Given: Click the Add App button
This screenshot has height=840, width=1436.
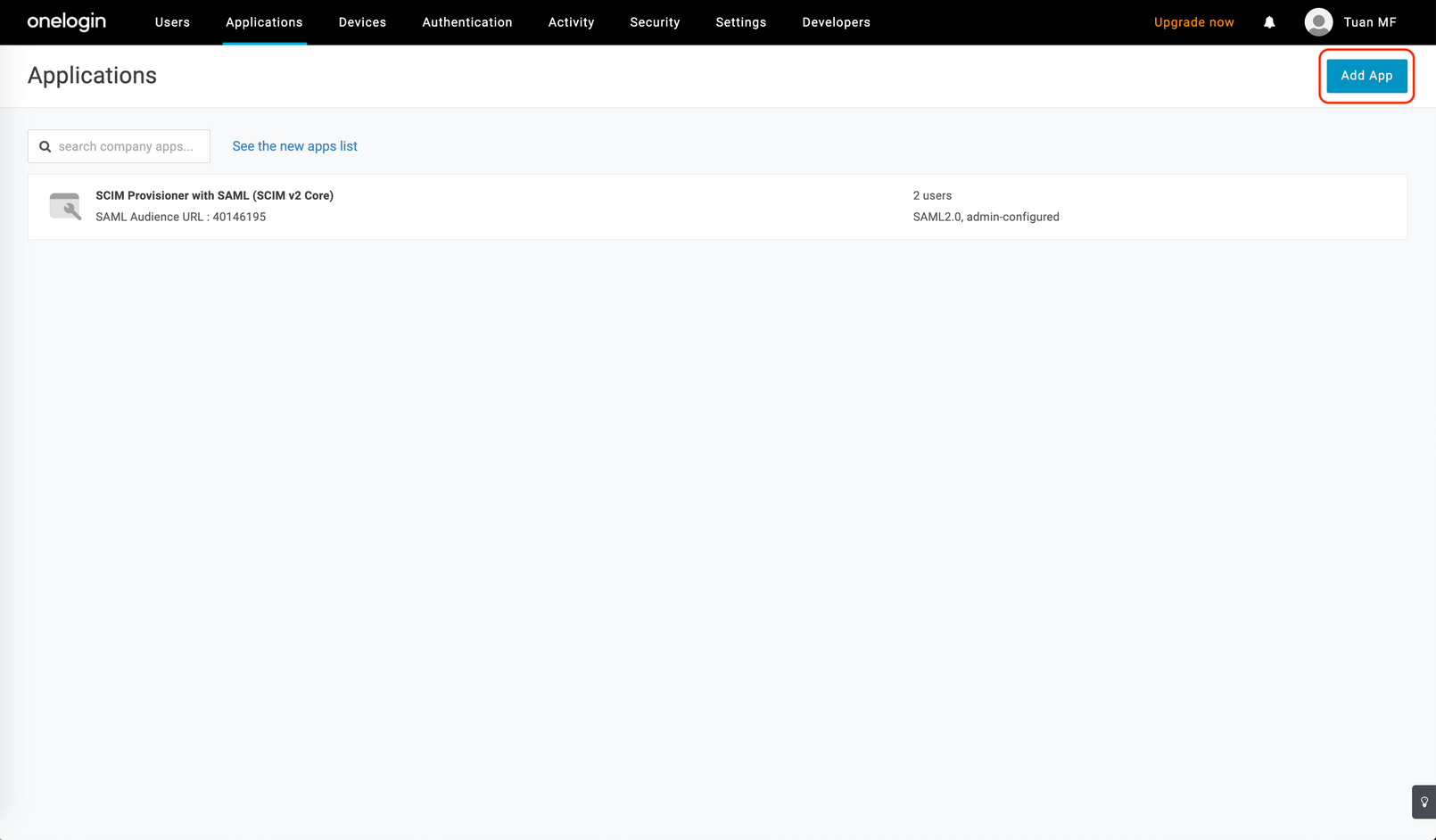Looking at the screenshot, I should [x=1366, y=76].
